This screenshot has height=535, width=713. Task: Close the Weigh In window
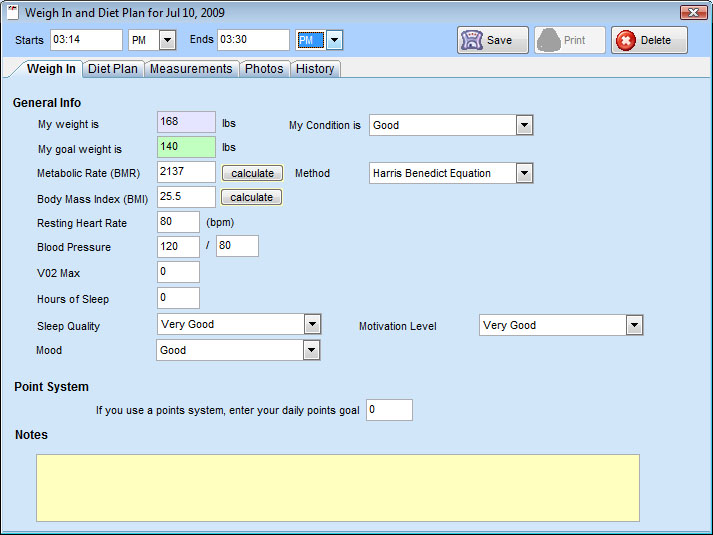pos(693,12)
